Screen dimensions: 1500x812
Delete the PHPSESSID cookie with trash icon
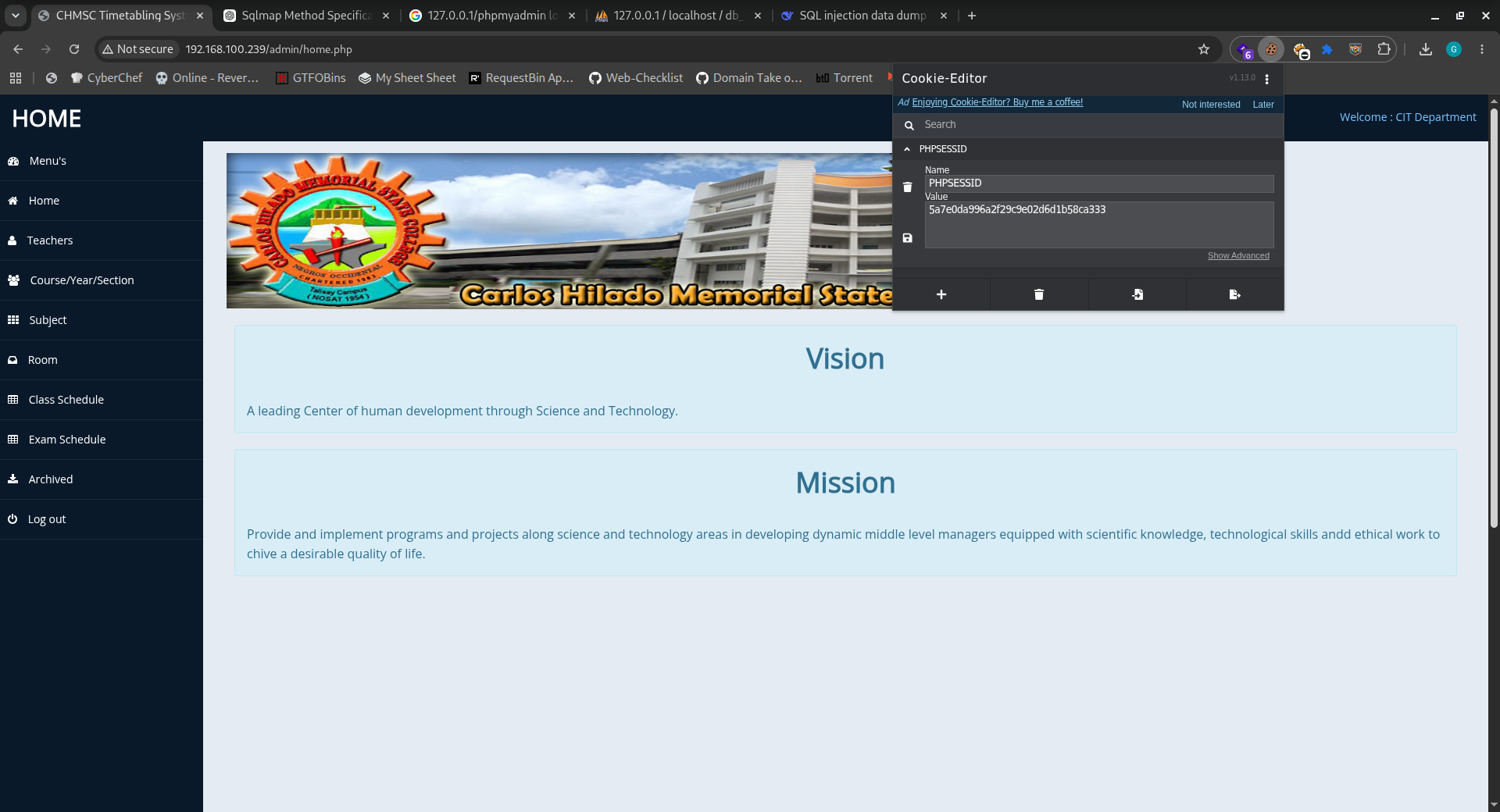point(907,187)
